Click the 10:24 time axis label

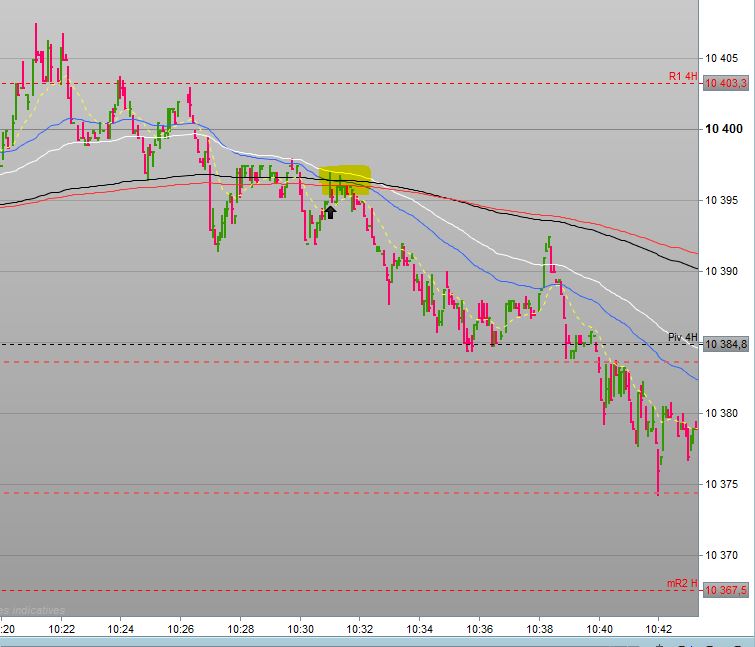(120, 629)
